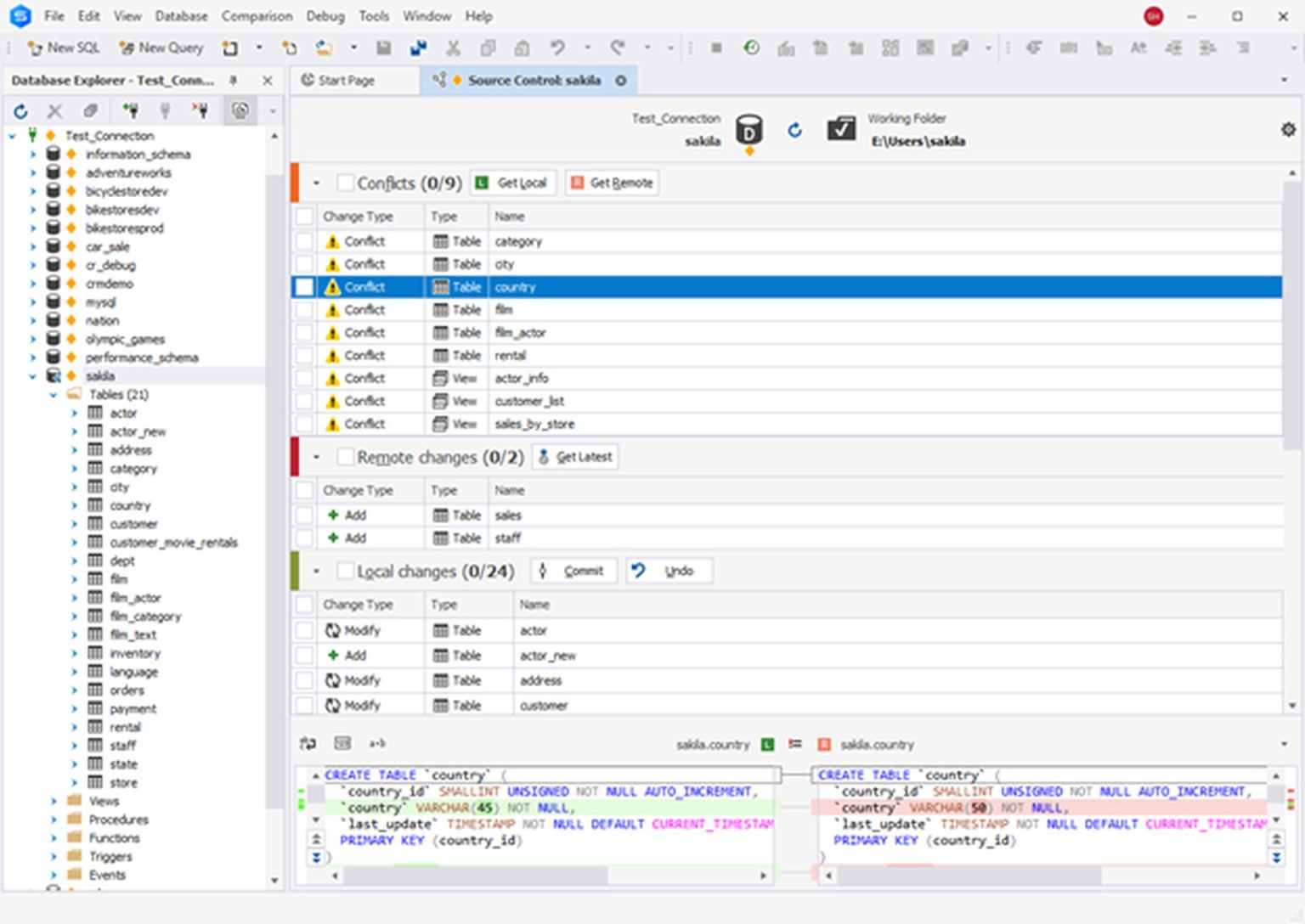The image size is (1305, 924).
Task: Click the Commit button in Local changes
Action: [x=573, y=570]
